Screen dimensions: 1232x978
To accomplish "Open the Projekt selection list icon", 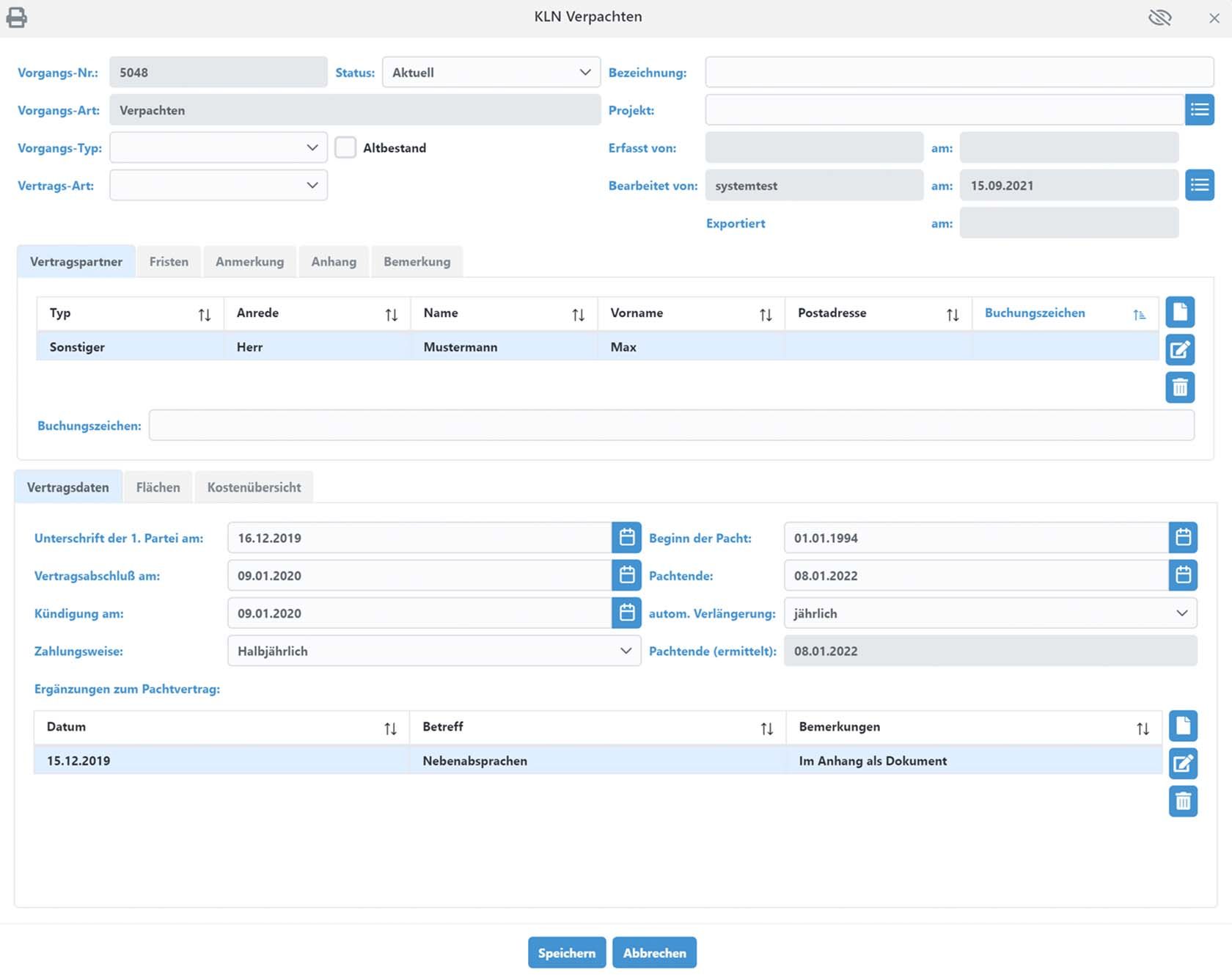I will 1199,110.
